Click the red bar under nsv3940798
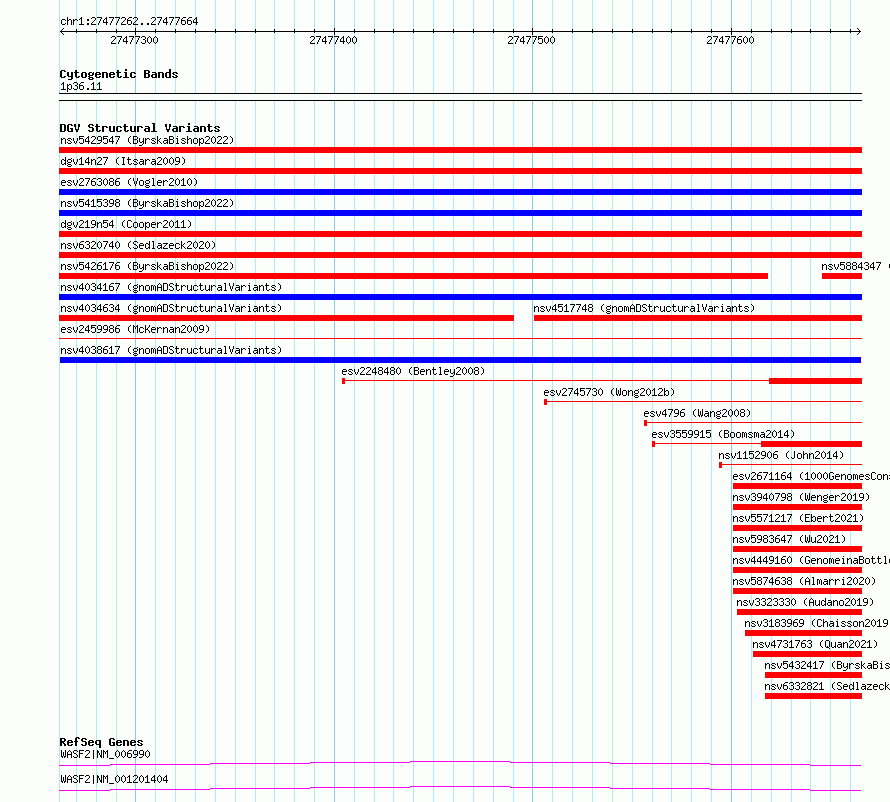 tap(797, 507)
